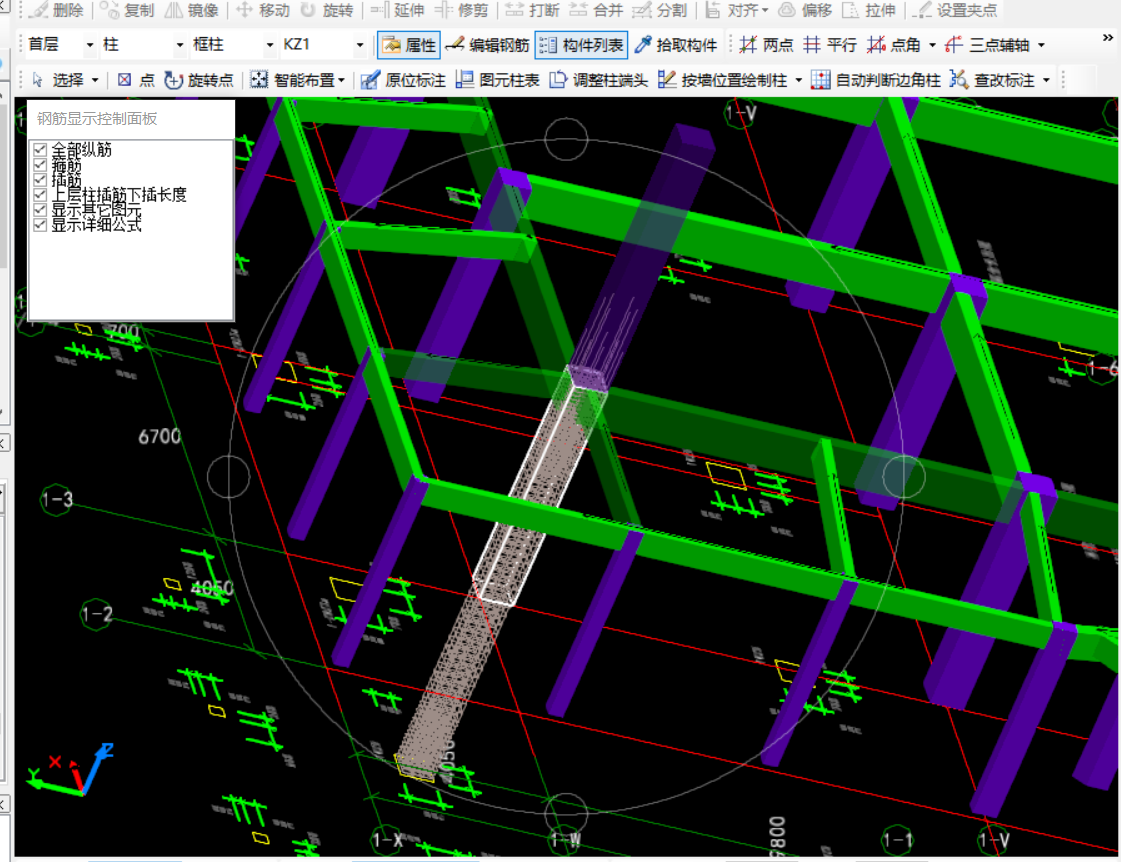Click 三点辅轴 (three-point aux axis)
1121x862 pixels.
click(987, 45)
